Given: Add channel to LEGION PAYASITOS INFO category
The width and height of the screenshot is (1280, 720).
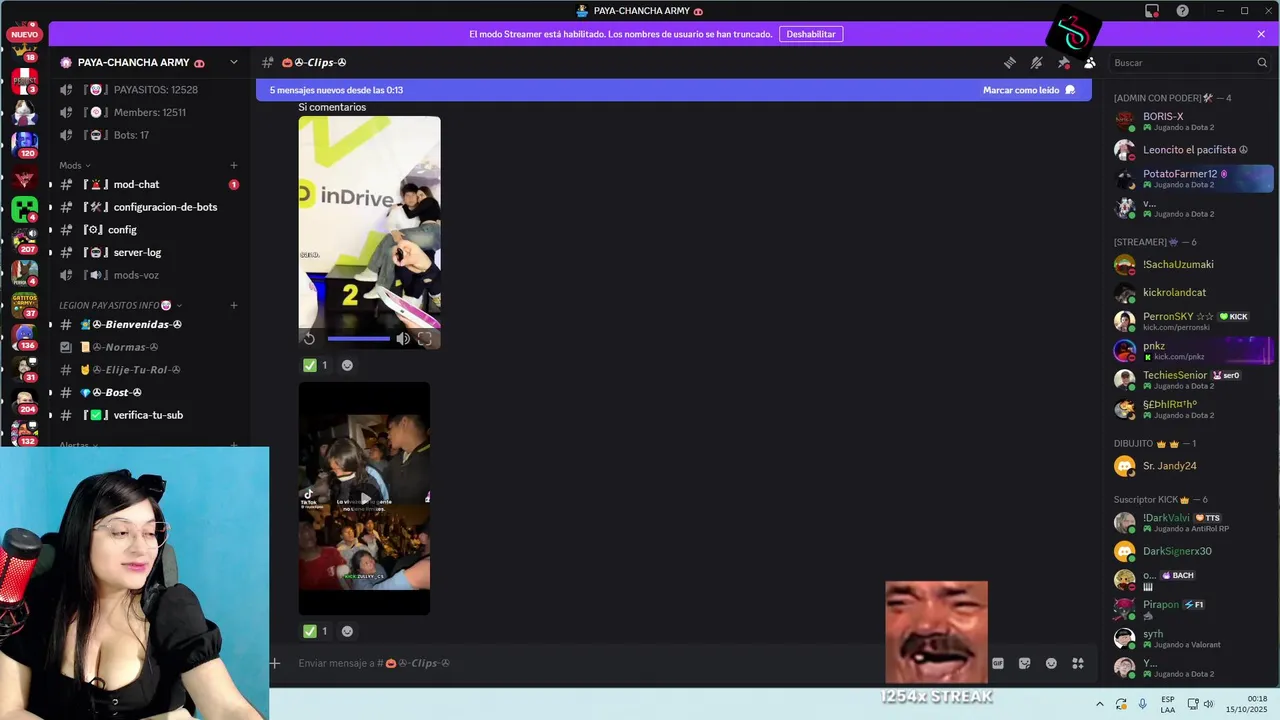Looking at the screenshot, I should [x=234, y=305].
